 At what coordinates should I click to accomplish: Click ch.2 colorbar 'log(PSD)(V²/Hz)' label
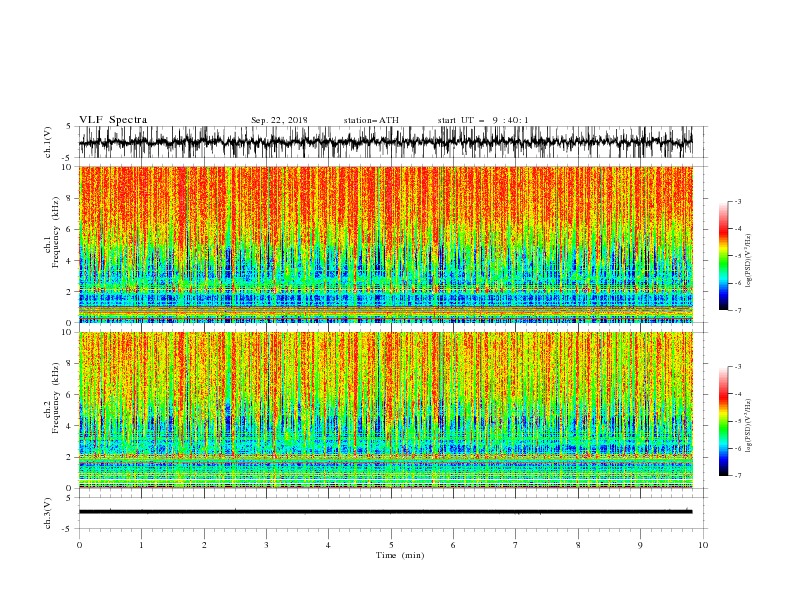[749, 425]
